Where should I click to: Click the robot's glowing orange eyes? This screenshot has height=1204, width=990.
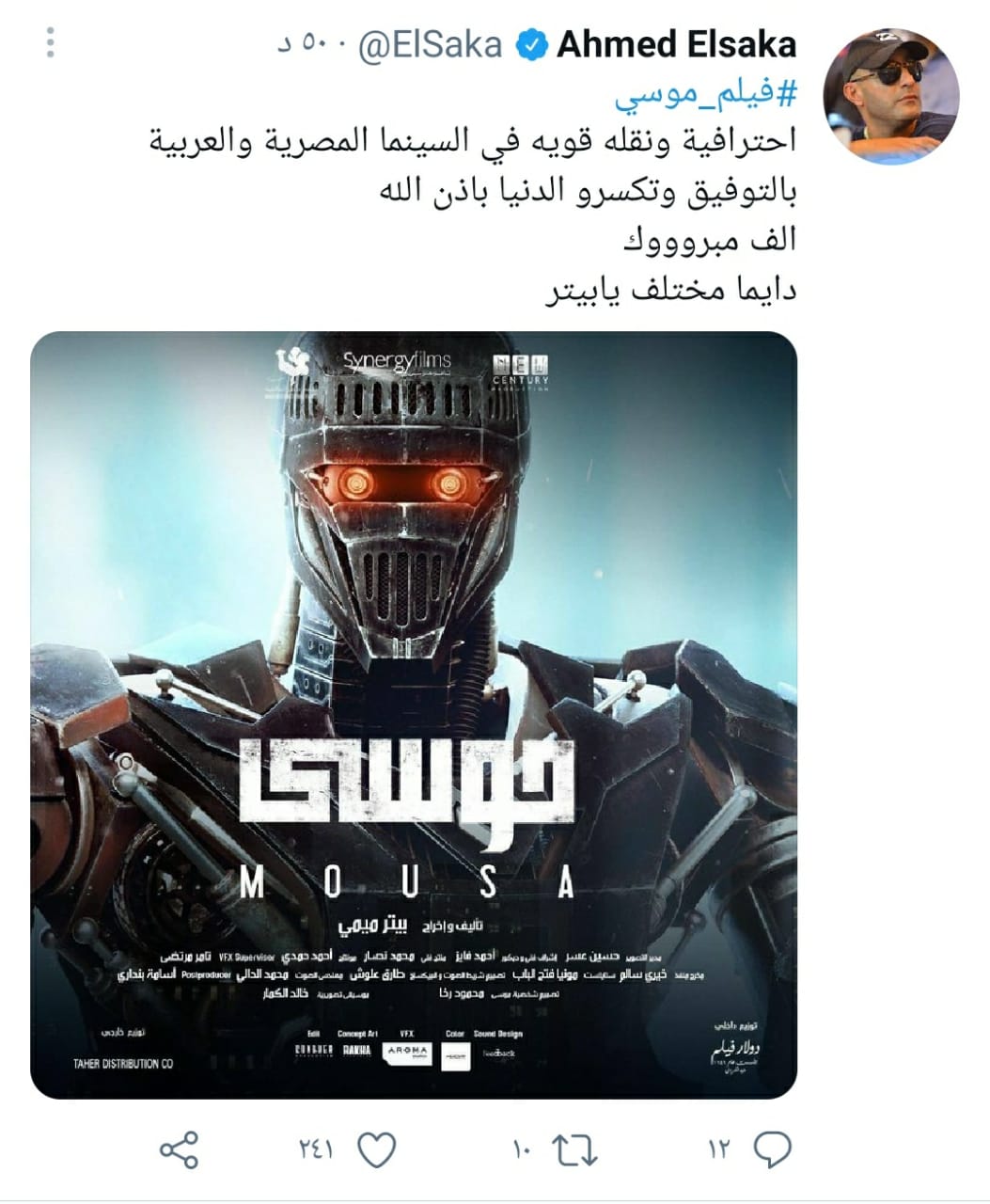(x=403, y=484)
